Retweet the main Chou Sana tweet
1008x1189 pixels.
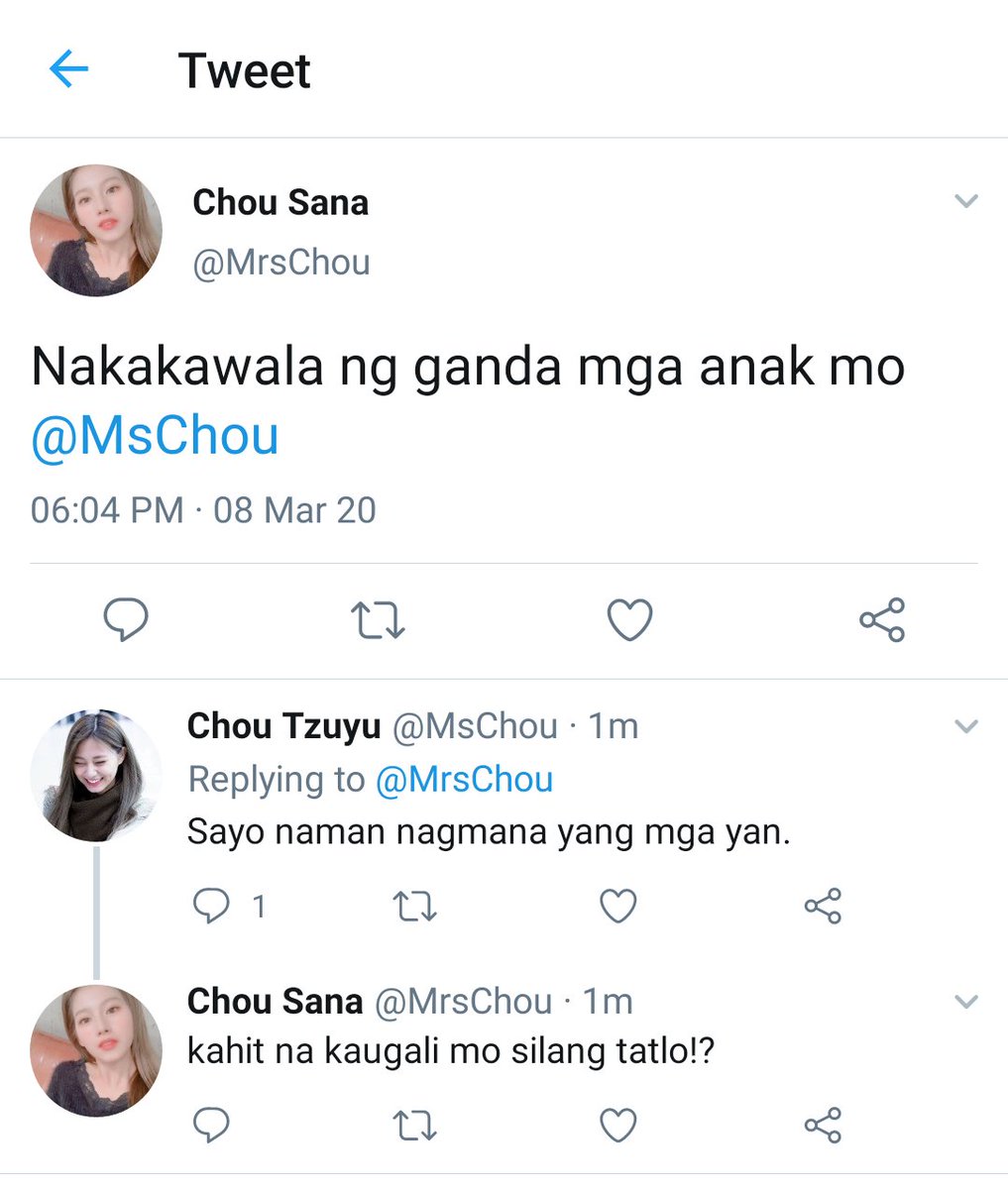(x=378, y=621)
